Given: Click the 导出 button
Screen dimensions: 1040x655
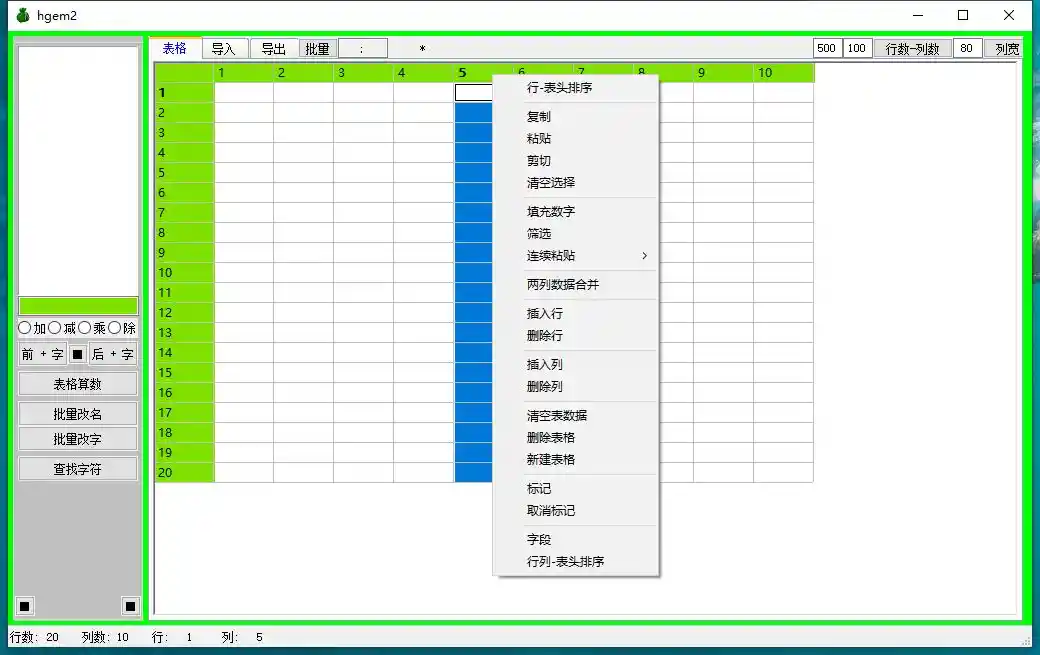Looking at the screenshot, I should tap(274, 48).
